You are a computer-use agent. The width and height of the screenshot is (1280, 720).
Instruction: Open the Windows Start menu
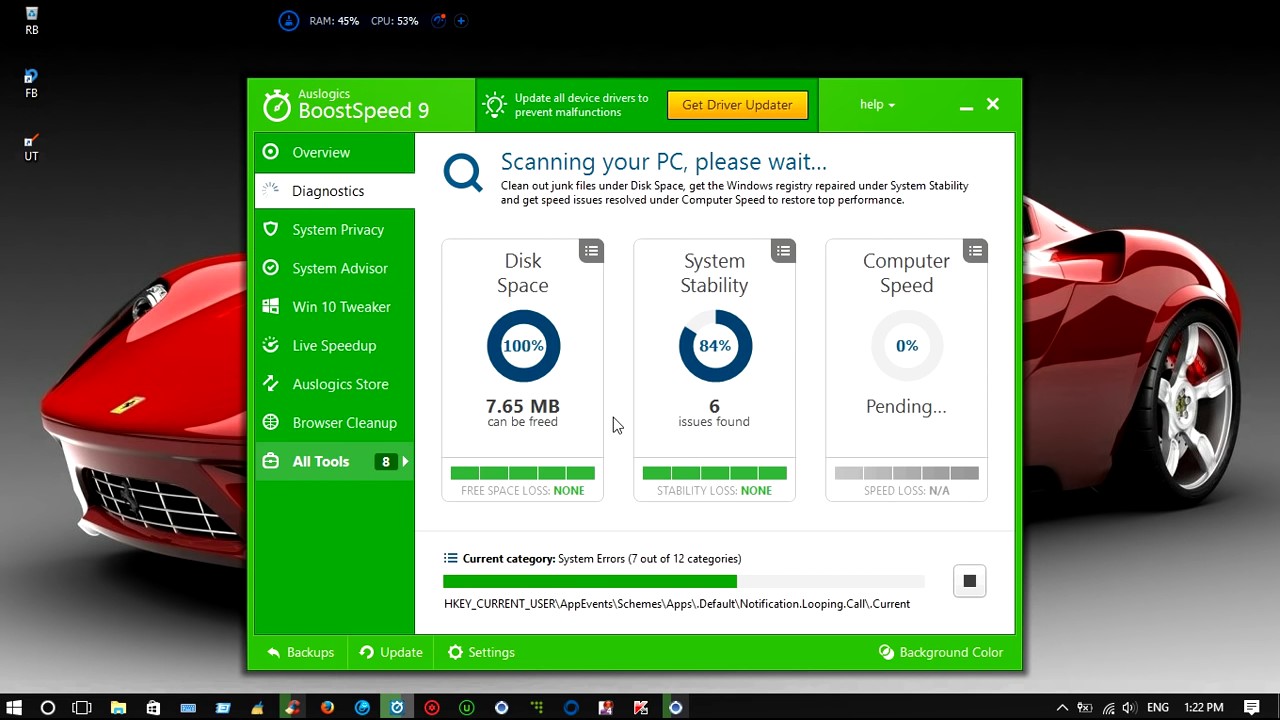click(14, 707)
